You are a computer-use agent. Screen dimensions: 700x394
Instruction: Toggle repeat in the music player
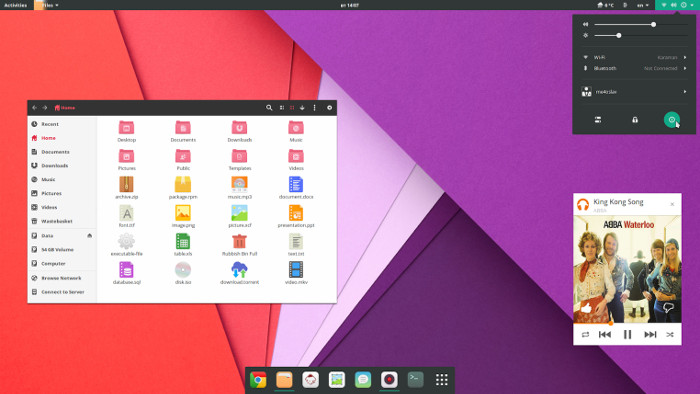[585, 334]
